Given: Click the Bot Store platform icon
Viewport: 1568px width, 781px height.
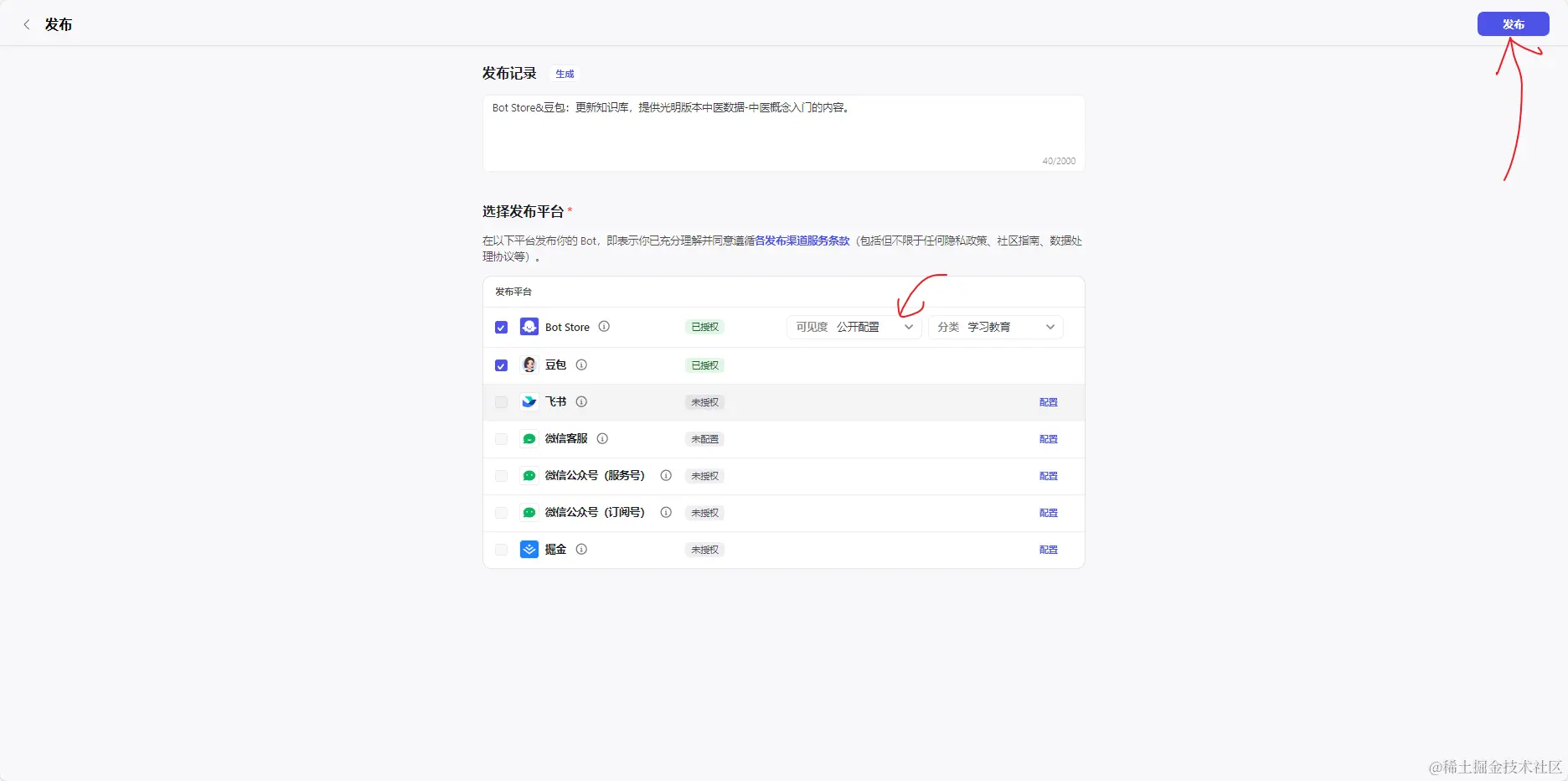Looking at the screenshot, I should coord(529,327).
